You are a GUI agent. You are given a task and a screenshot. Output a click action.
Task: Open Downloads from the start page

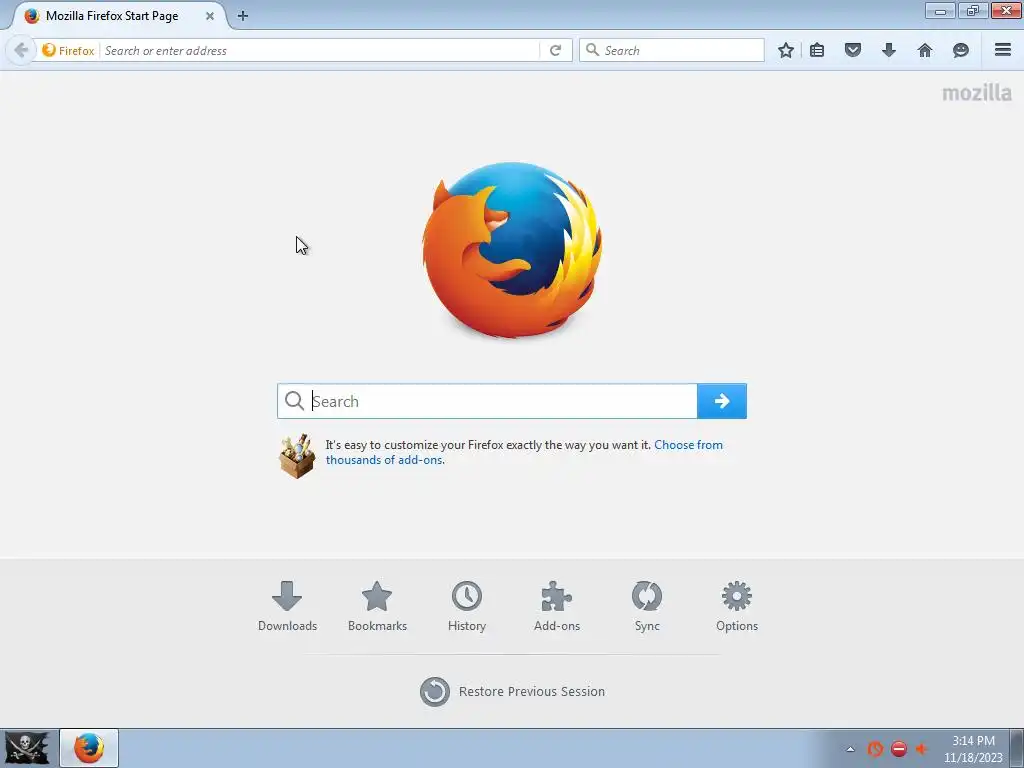click(x=287, y=607)
